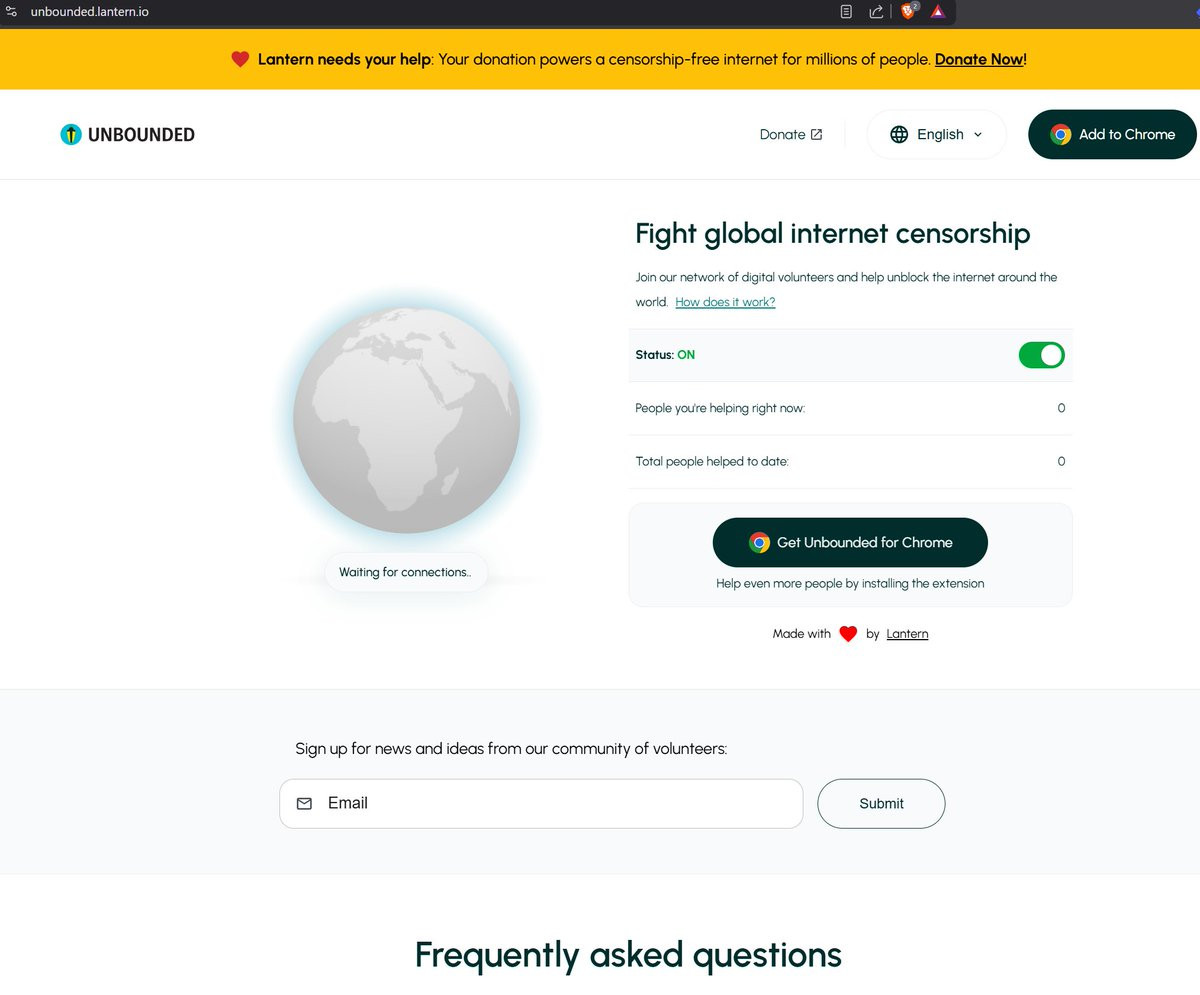1200x995 pixels.
Task: Submit the email signup form
Action: pyautogui.click(x=881, y=803)
